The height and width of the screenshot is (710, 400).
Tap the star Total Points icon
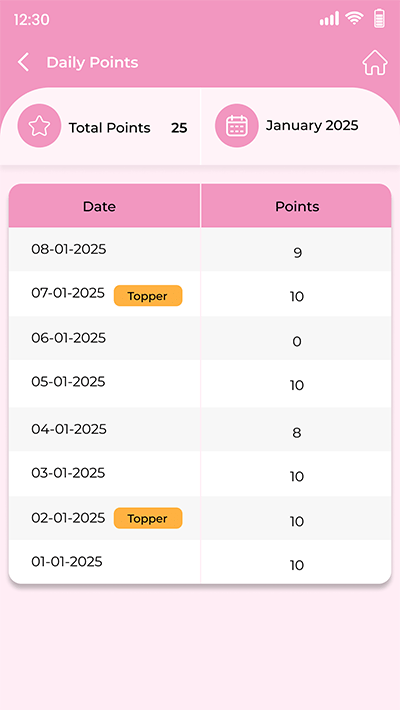39,126
